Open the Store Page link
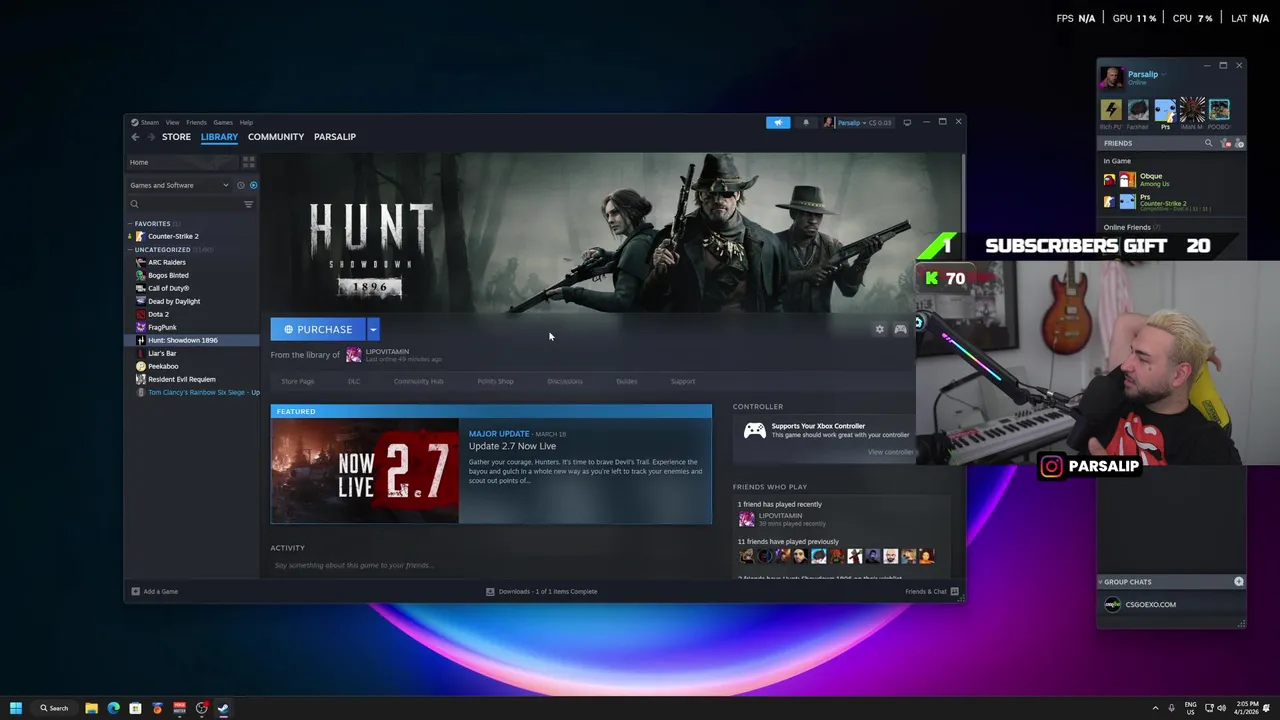The image size is (1280, 720). [298, 381]
